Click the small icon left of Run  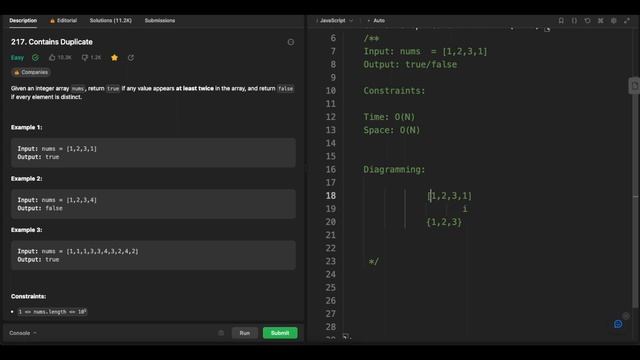[x=221, y=333]
